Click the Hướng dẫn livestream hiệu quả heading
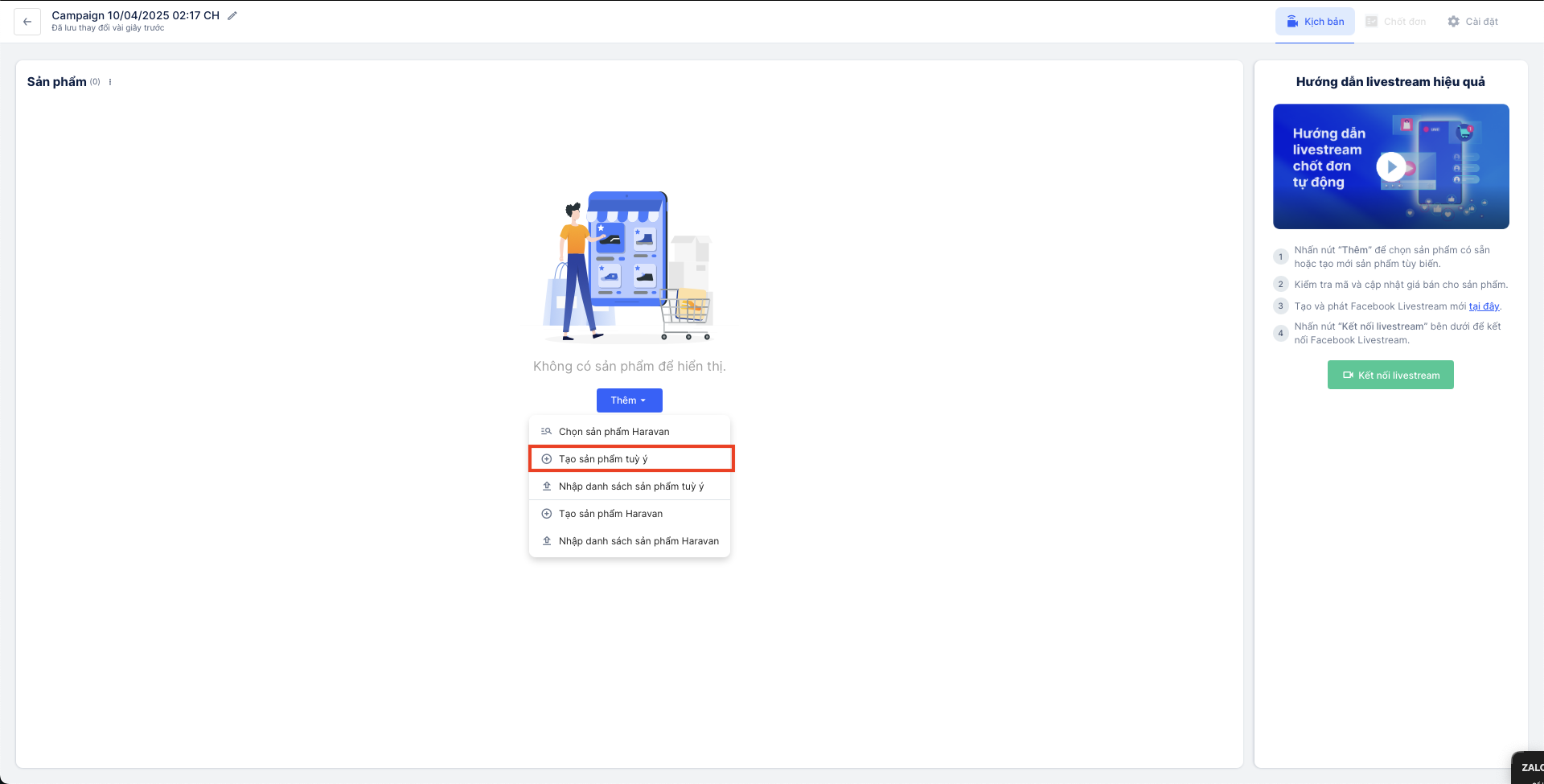Viewport: 1544px width, 784px height. (x=1390, y=82)
